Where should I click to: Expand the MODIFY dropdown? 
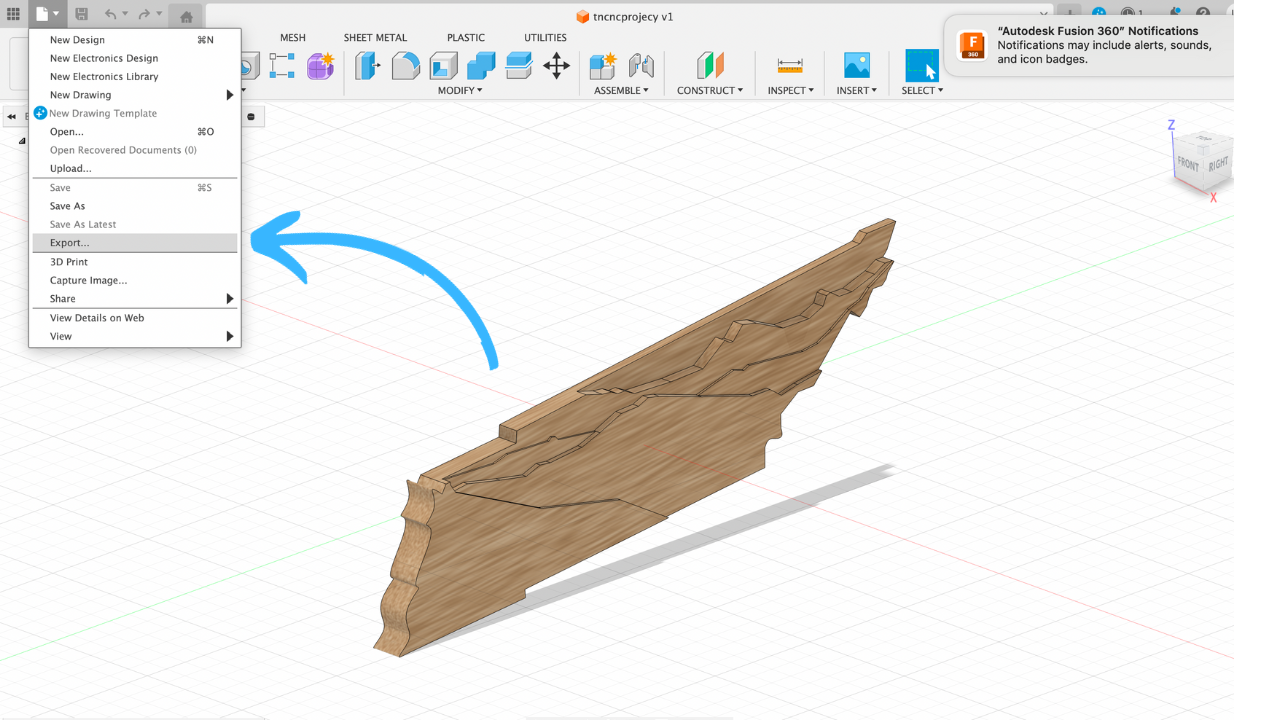tap(460, 90)
